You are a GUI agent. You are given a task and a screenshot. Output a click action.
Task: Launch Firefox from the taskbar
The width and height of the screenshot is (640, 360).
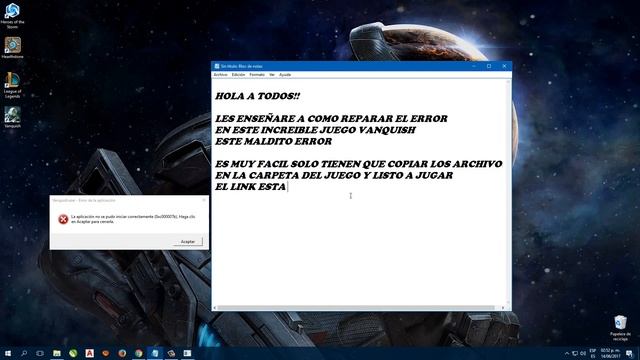(x=122, y=353)
